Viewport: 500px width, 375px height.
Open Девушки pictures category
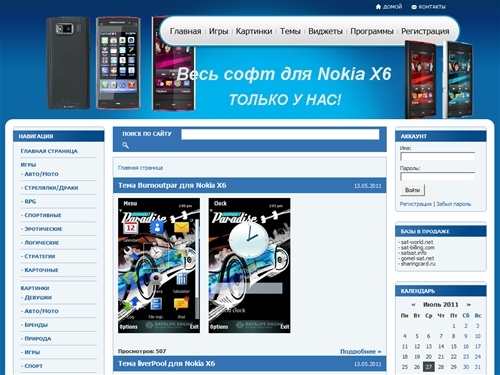tap(38, 297)
